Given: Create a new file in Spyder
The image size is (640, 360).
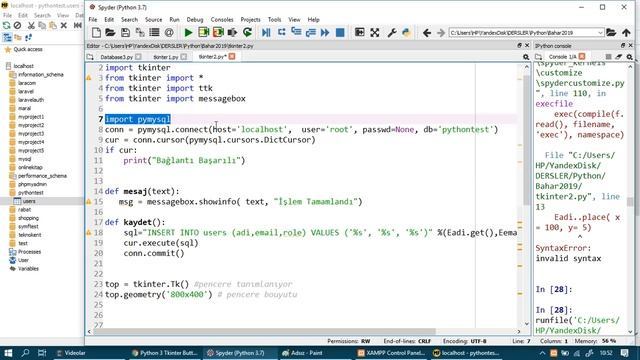Looking at the screenshot, I should [96, 33].
